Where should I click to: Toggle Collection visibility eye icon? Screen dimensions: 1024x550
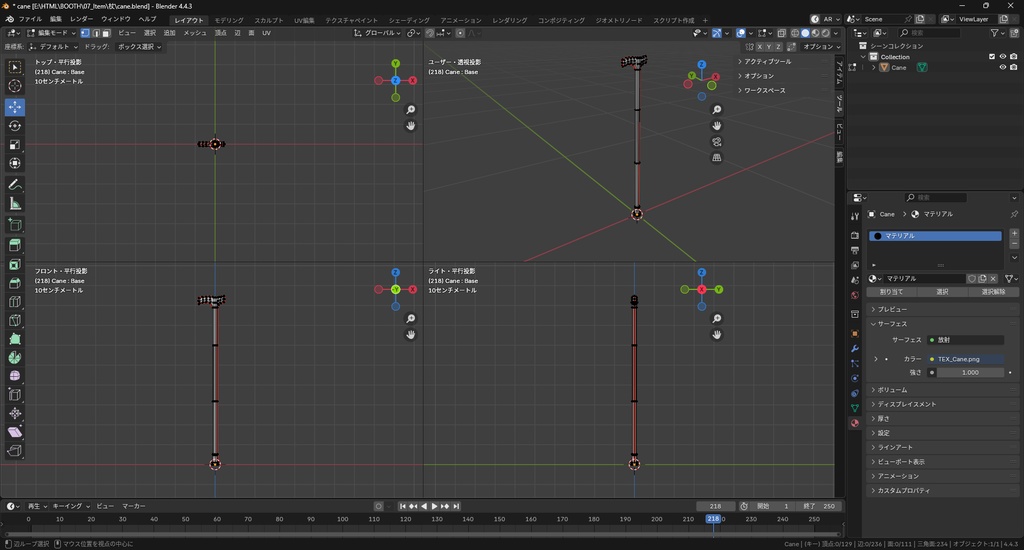pyautogui.click(x=1003, y=57)
